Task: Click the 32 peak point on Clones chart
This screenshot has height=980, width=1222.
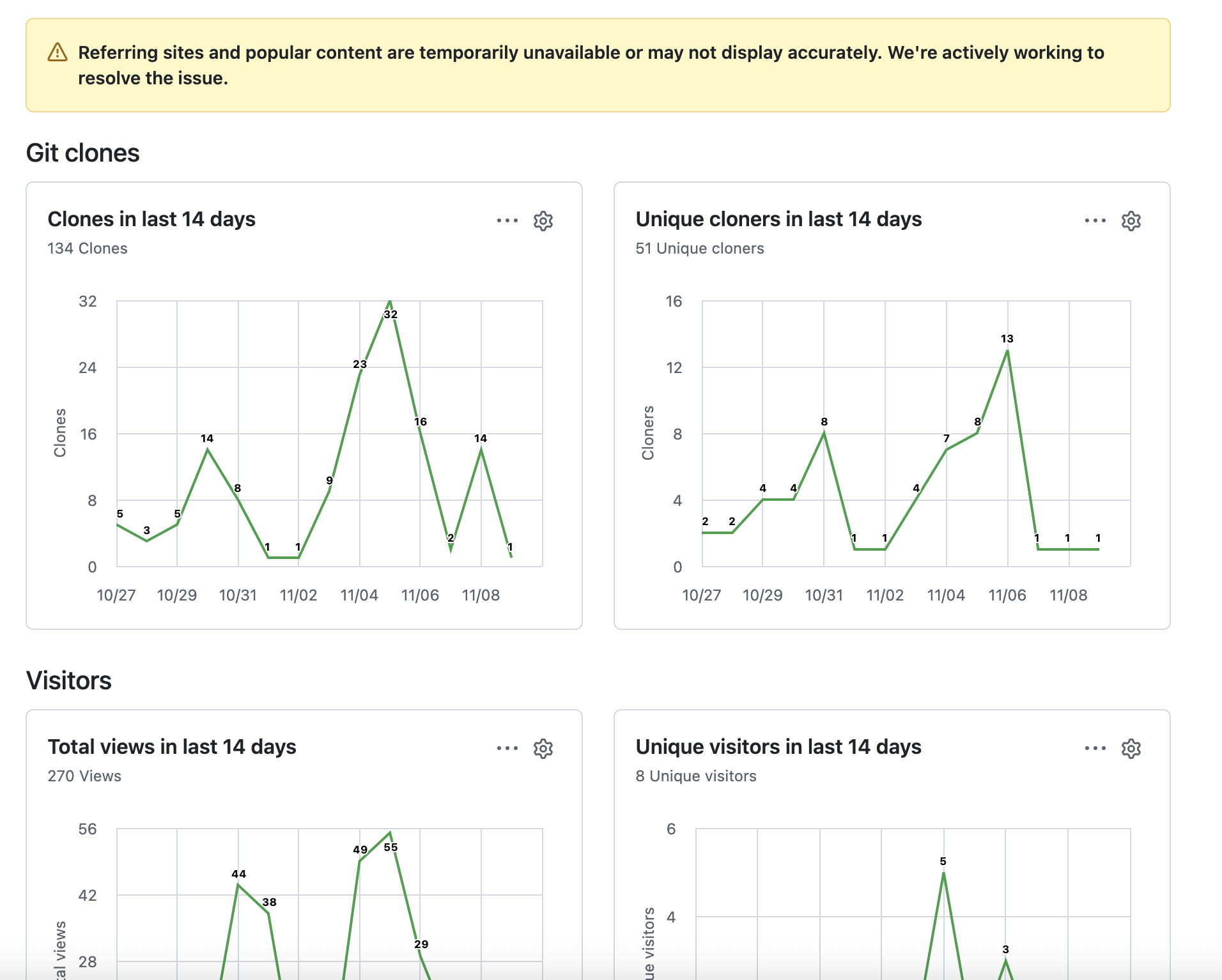Action: tap(390, 302)
